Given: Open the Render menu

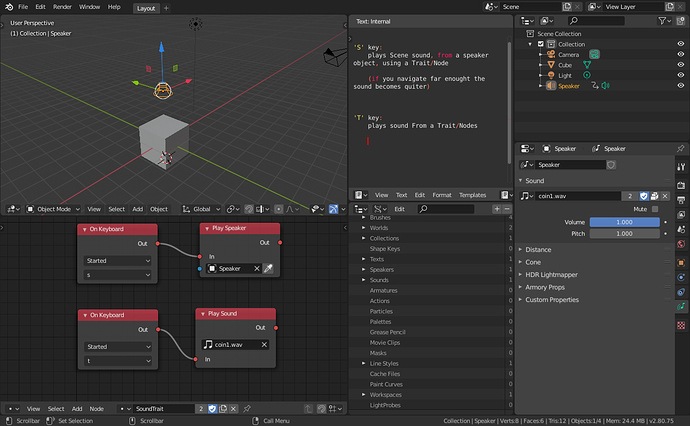Looking at the screenshot, I should click(62, 7).
